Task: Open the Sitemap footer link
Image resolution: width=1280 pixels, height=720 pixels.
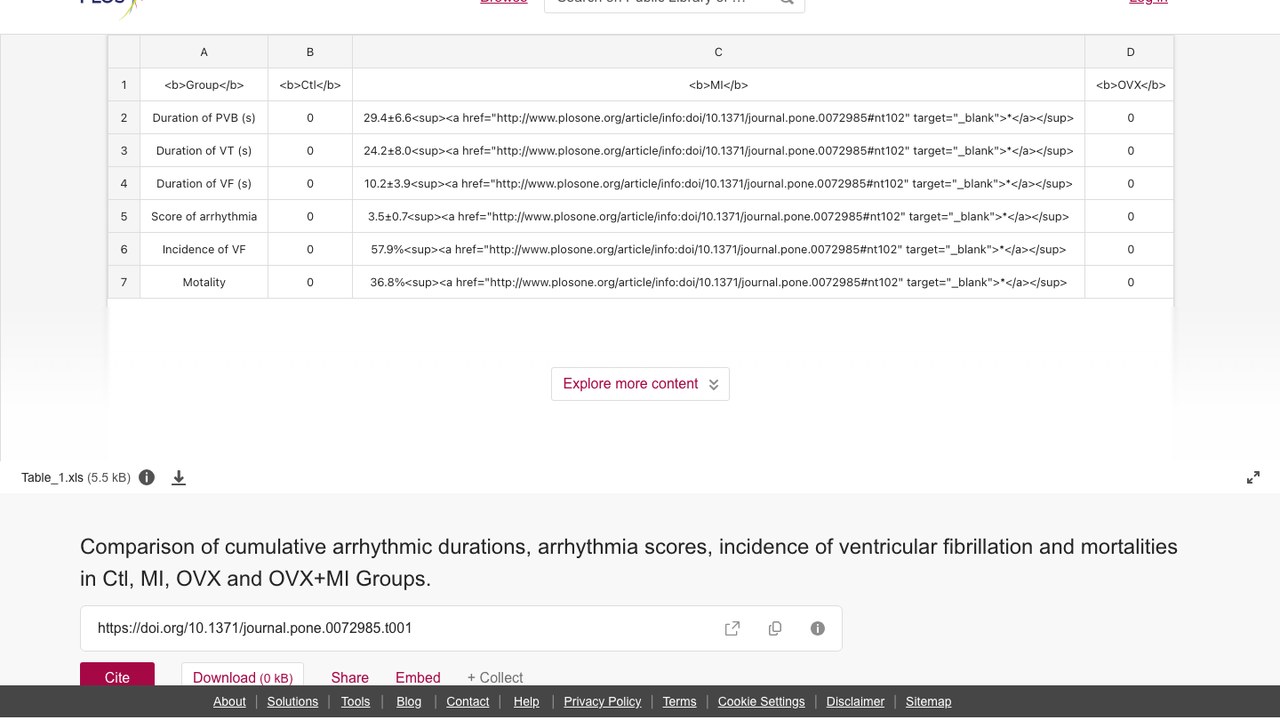Action: (x=928, y=701)
